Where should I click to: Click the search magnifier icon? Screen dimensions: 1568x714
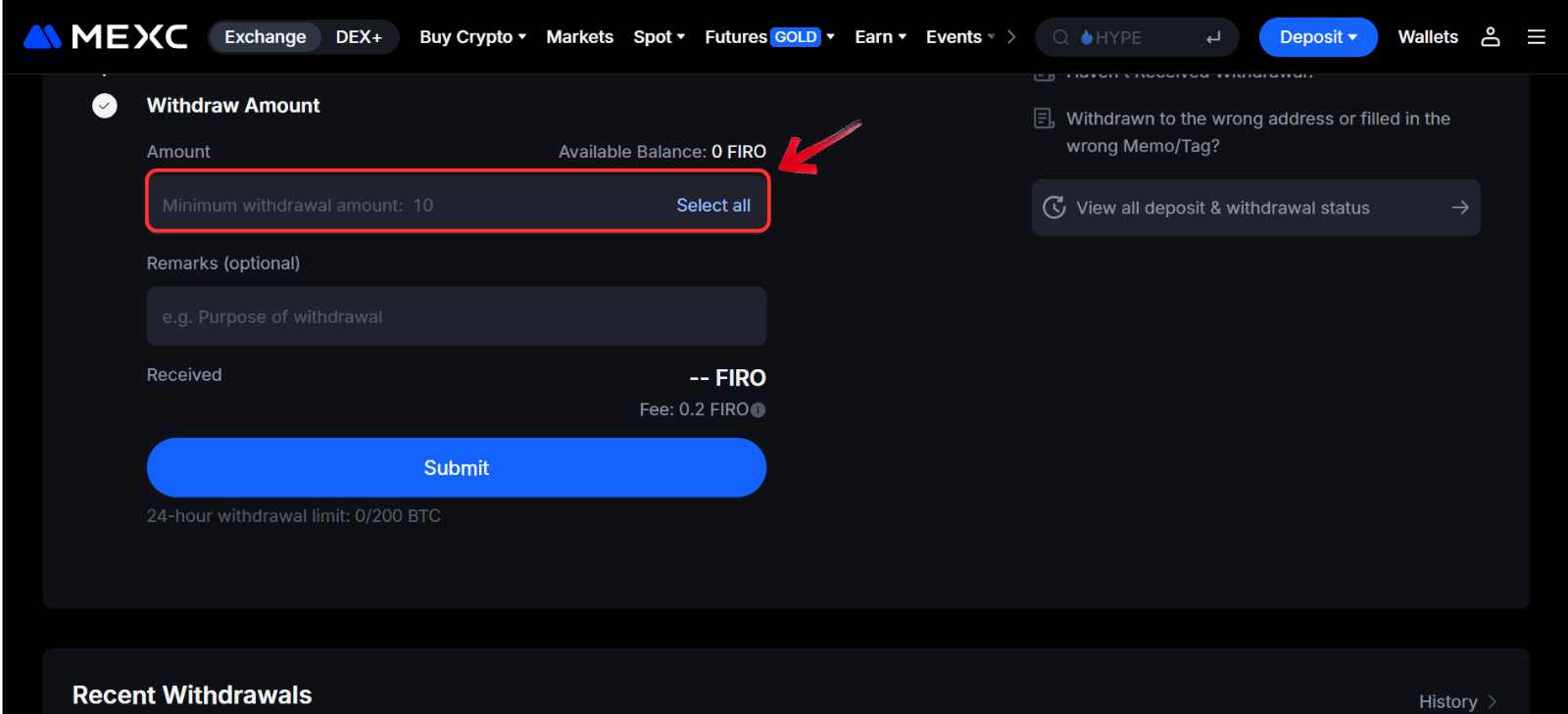(1060, 37)
